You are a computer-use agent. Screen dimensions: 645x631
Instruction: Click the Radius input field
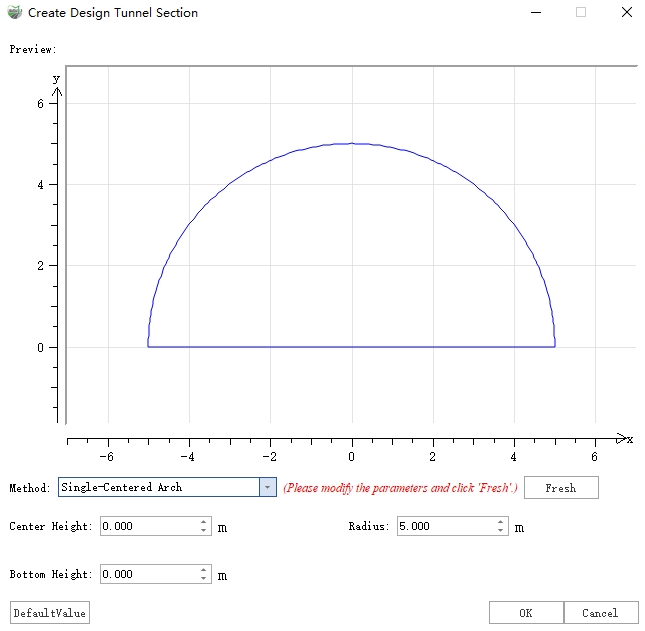pos(445,526)
